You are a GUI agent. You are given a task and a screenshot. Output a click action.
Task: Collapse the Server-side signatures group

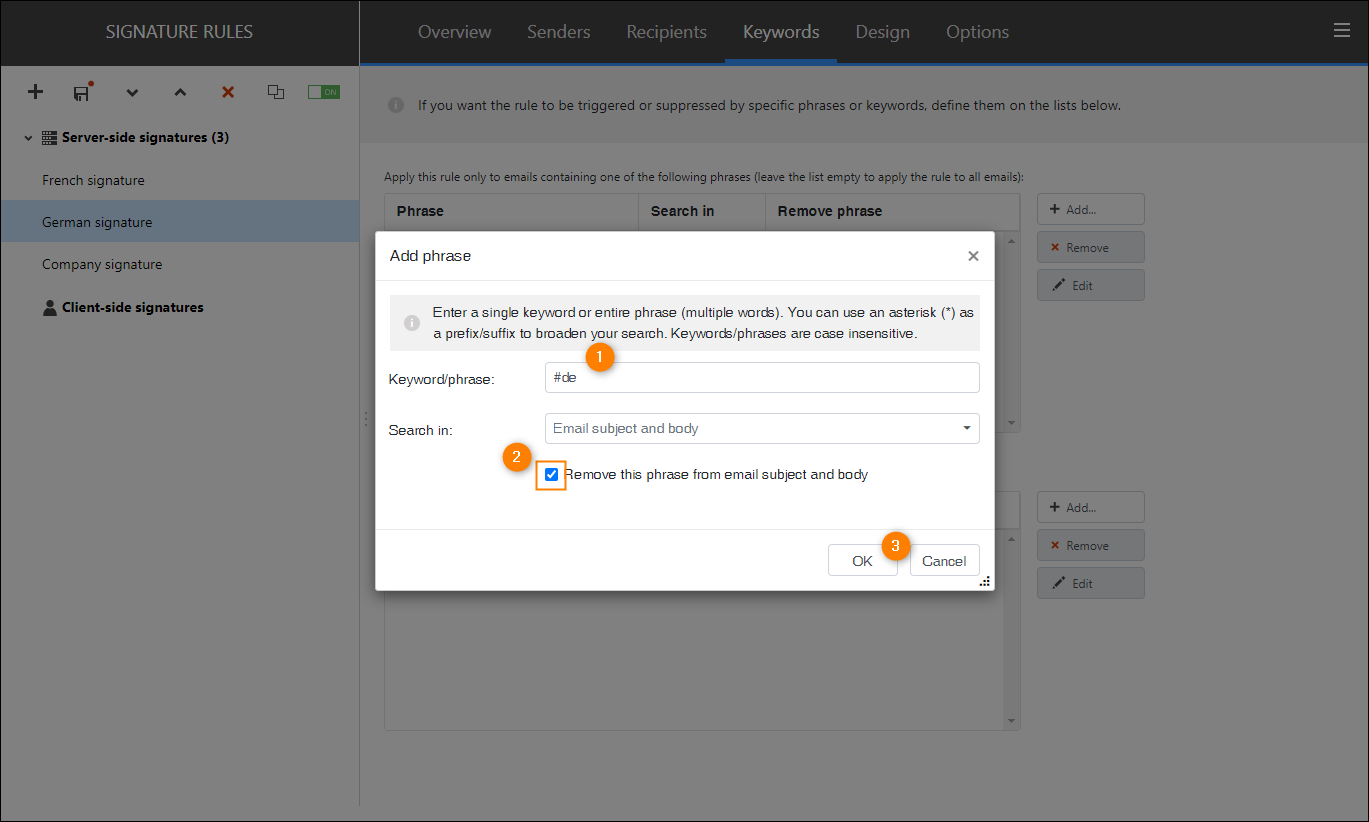click(x=27, y=137)
